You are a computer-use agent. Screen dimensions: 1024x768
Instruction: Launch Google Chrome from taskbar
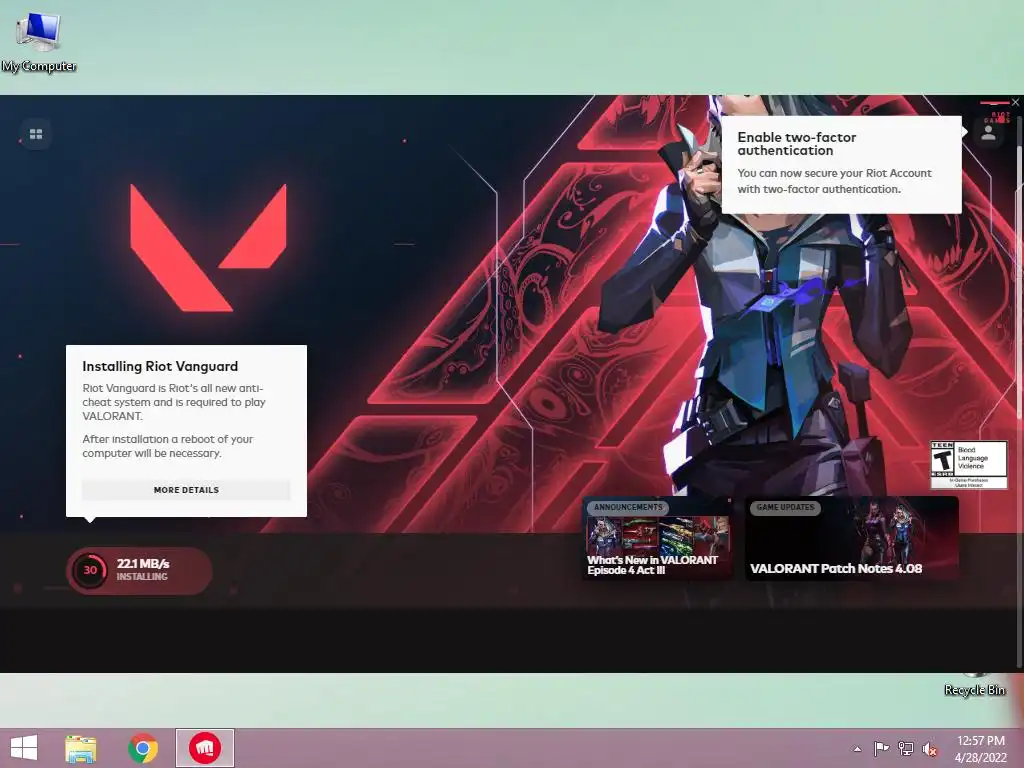143,748
